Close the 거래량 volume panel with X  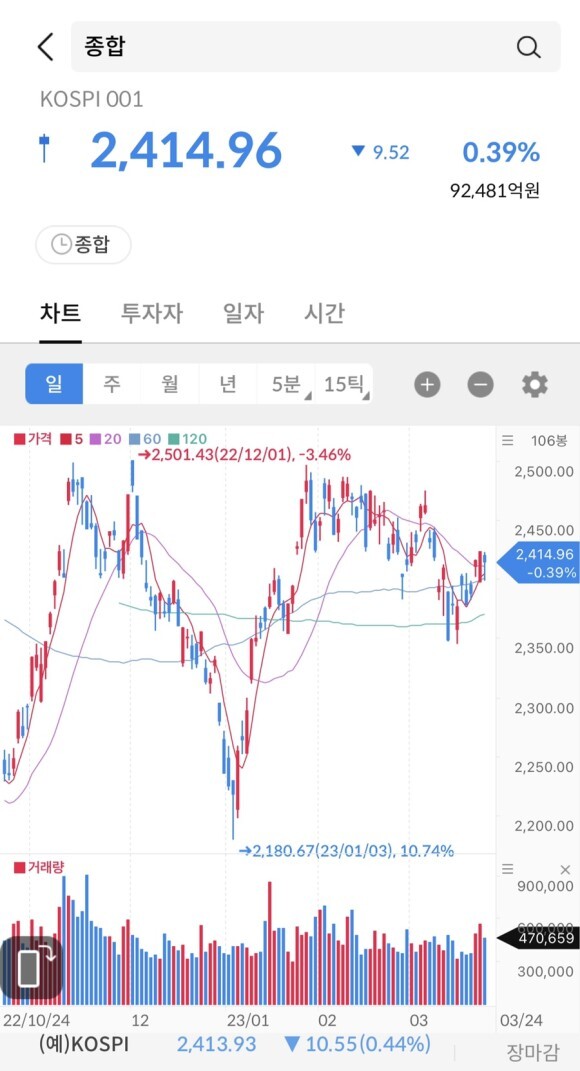[x=564, y=869]
